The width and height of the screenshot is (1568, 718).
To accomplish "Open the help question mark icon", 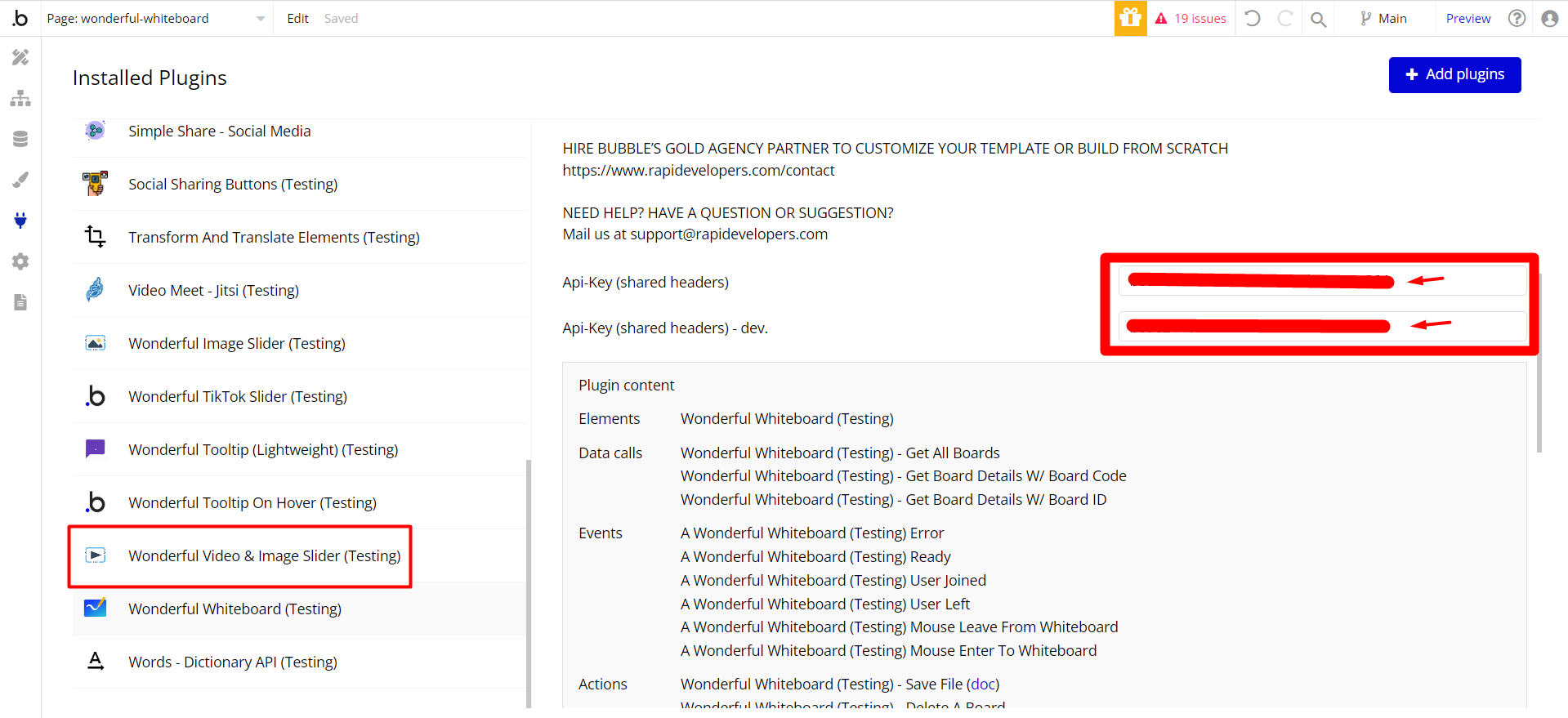I will tap(1517, 18).
